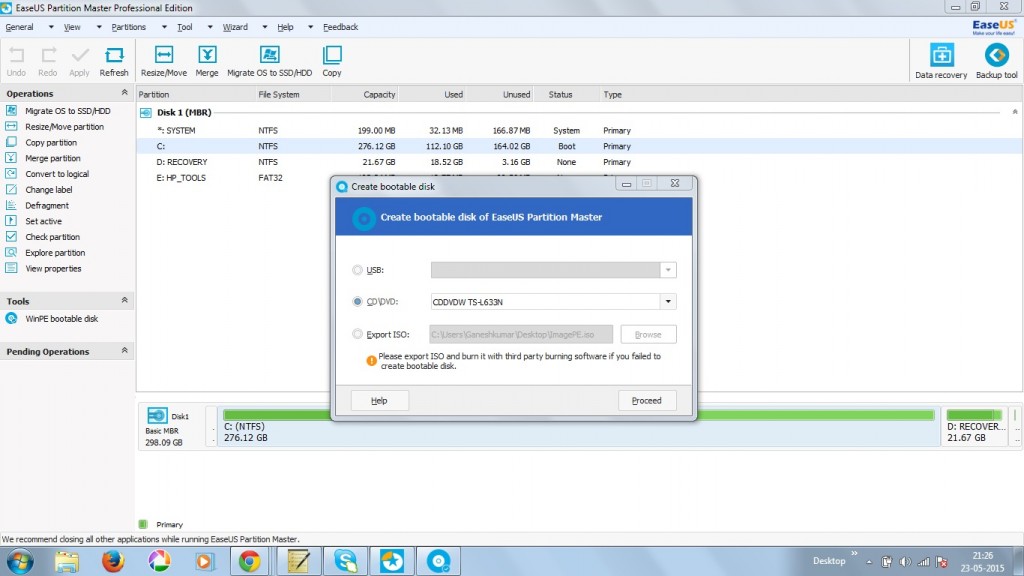Open the General menu
The width and height of the screenshot is (1024, 576).
(x=20, y=27)
